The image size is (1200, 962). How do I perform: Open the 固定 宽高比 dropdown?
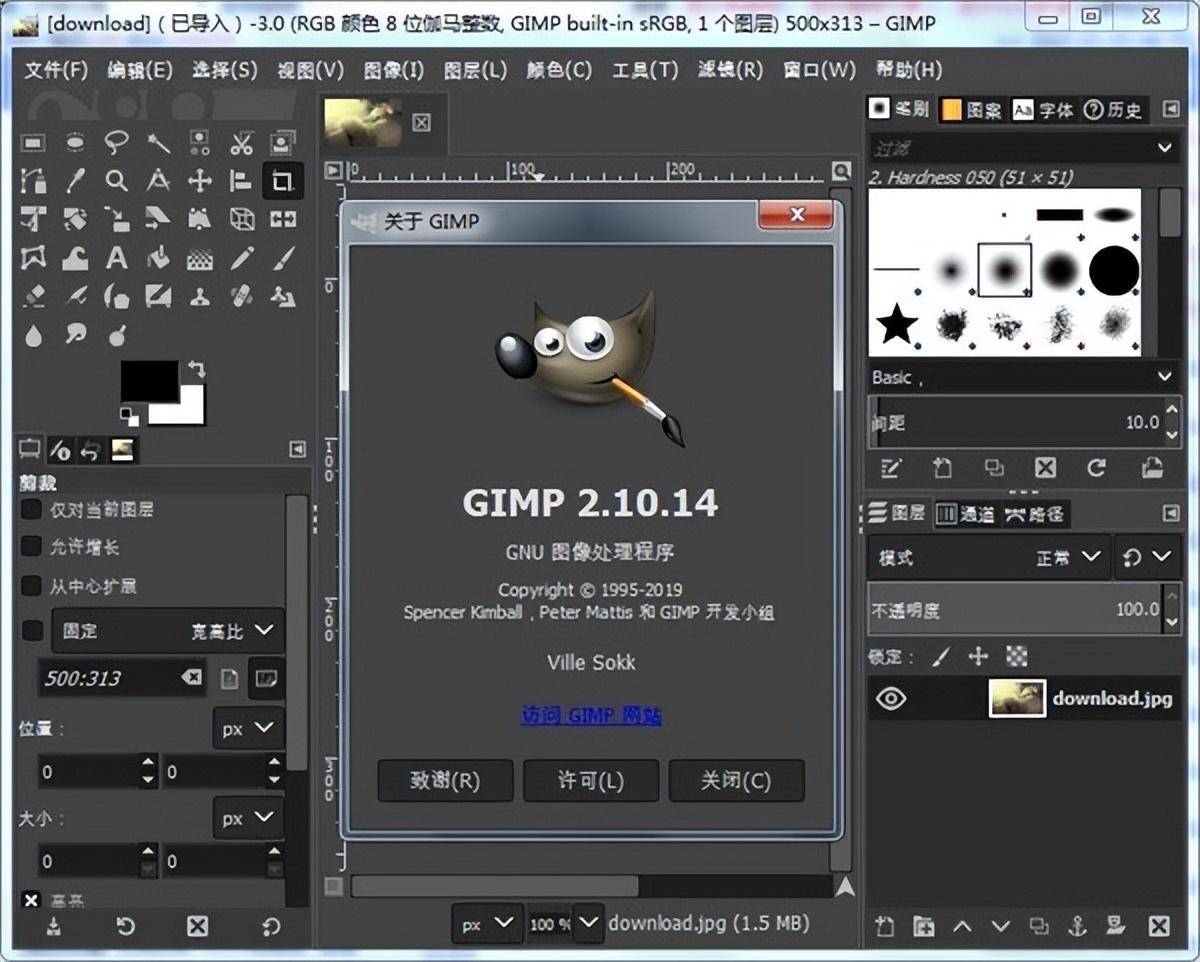[x=168, y=630]
